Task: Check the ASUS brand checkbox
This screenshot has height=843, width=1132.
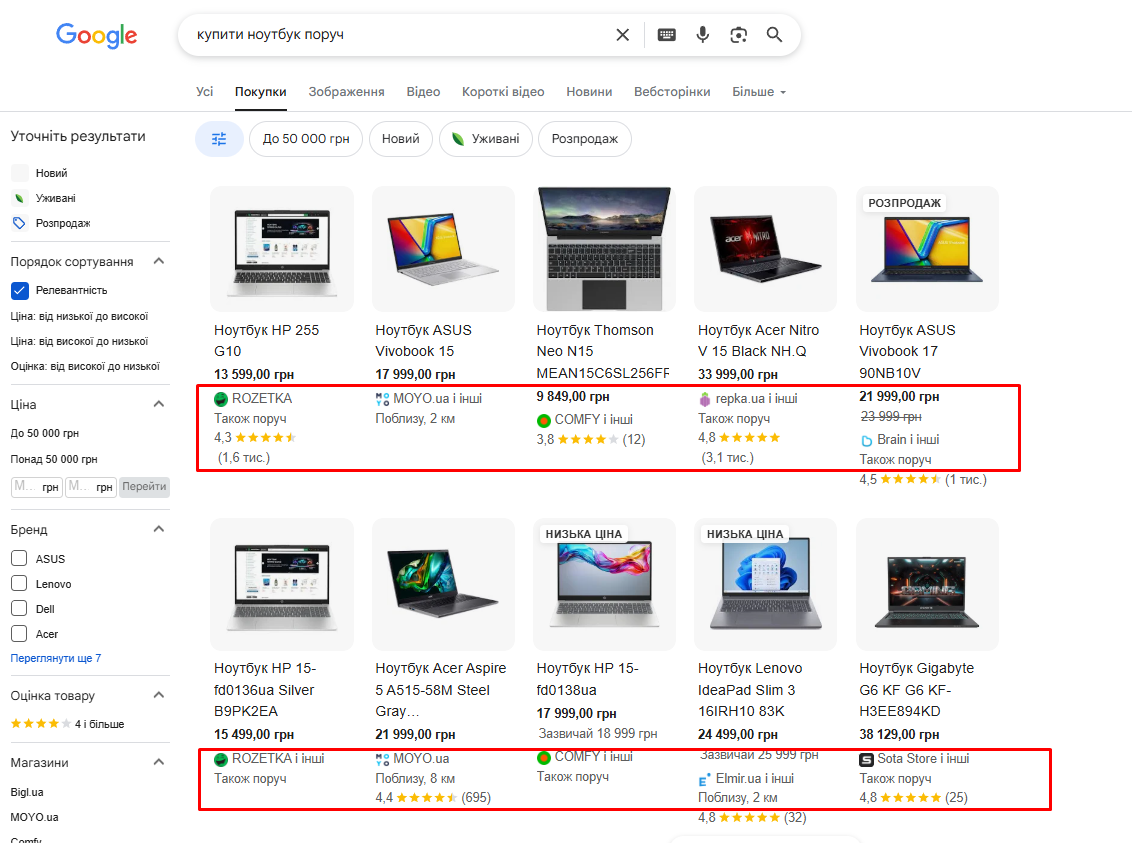Action: [19, 559]
